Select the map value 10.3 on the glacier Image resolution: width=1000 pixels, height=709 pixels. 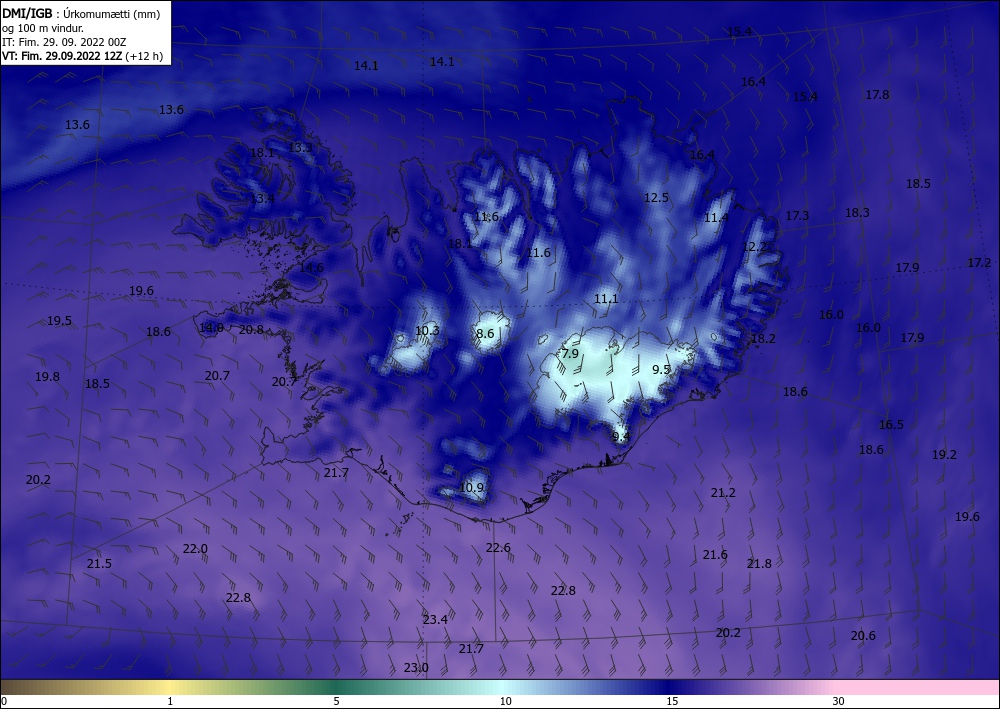click(x=427, y=330)
